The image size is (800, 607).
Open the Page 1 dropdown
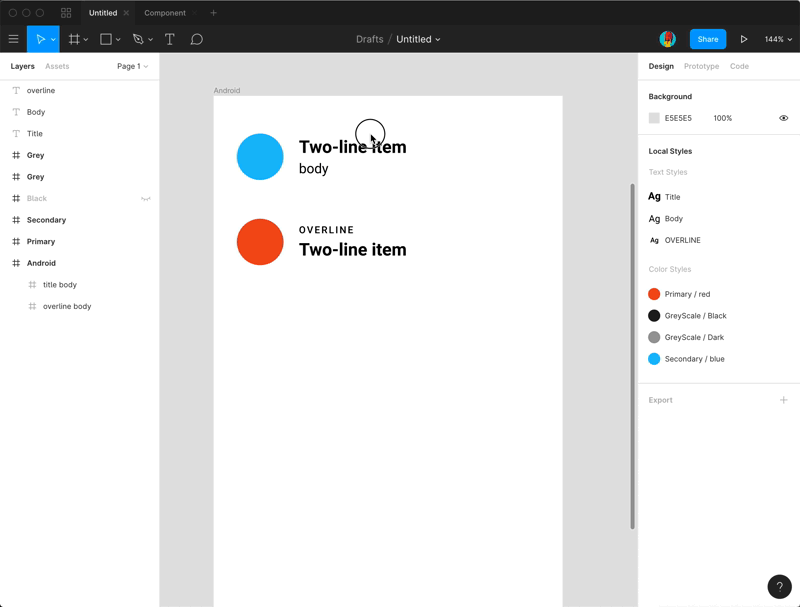[133, 66]
